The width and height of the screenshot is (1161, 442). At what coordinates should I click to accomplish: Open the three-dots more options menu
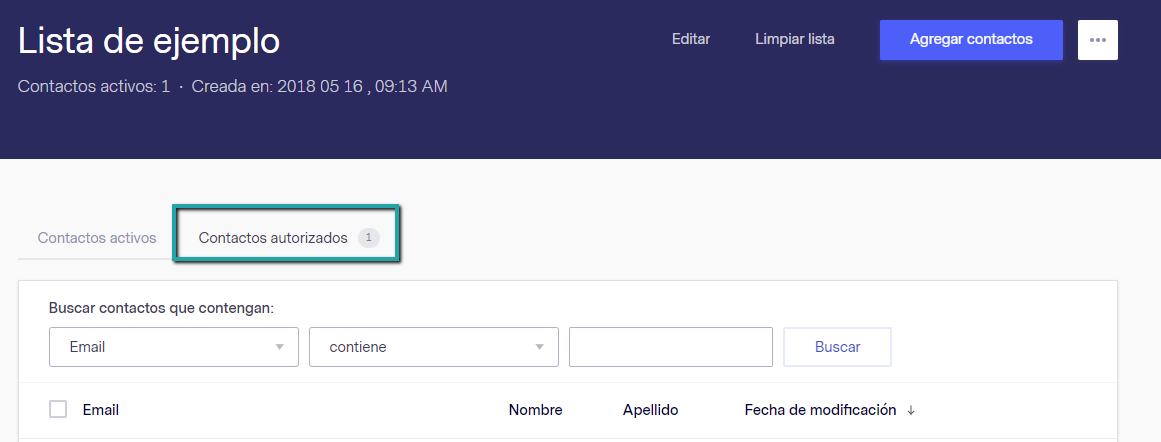1097,40
